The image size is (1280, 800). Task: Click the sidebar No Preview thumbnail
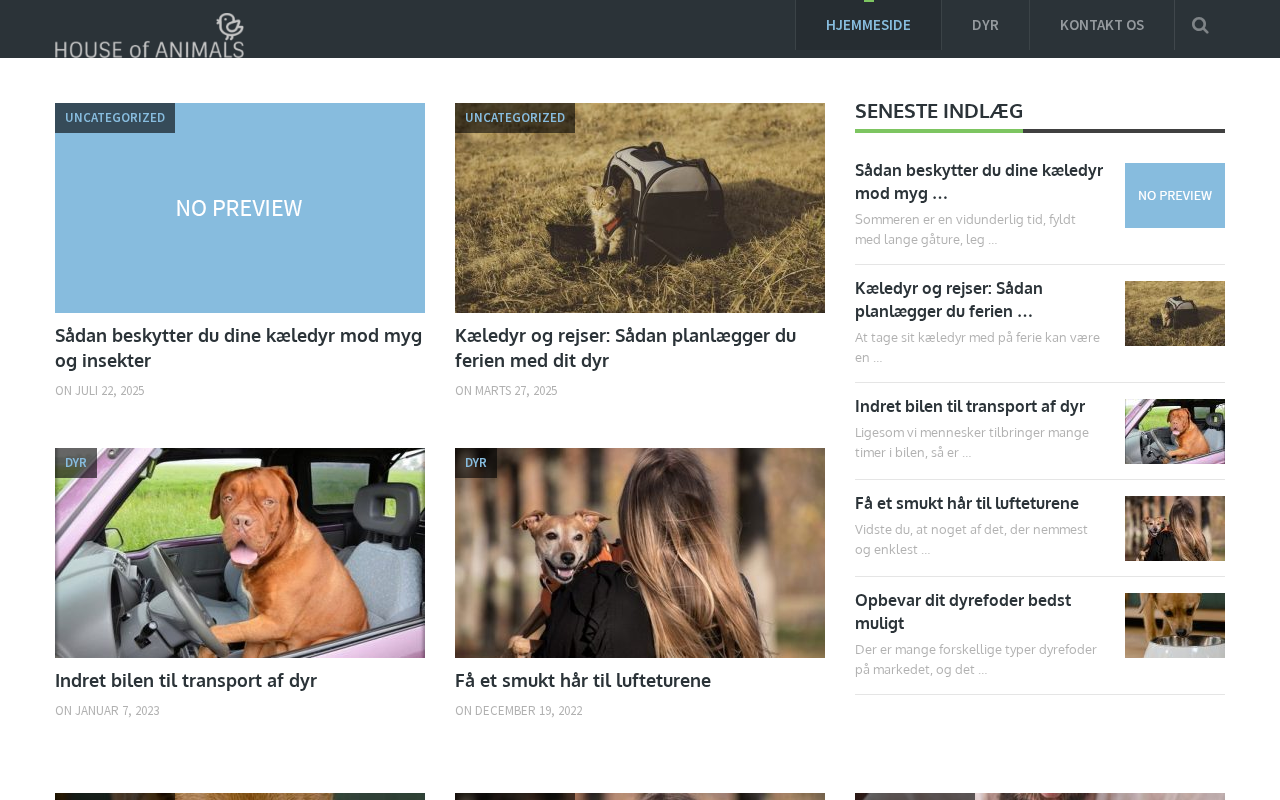pyautogui.click(x=1175, y=196)
